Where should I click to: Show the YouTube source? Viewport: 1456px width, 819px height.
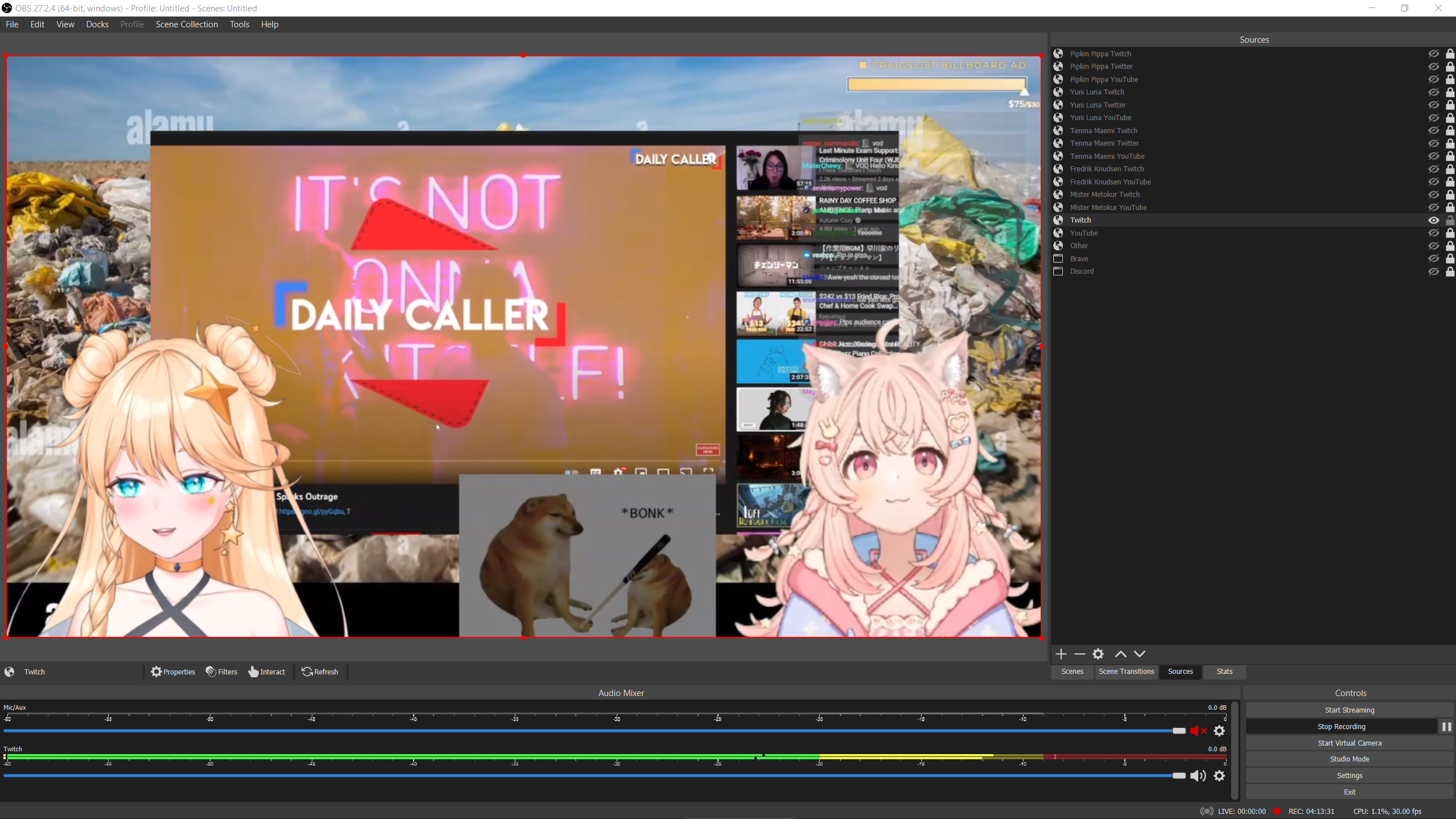pos(1433,233)
